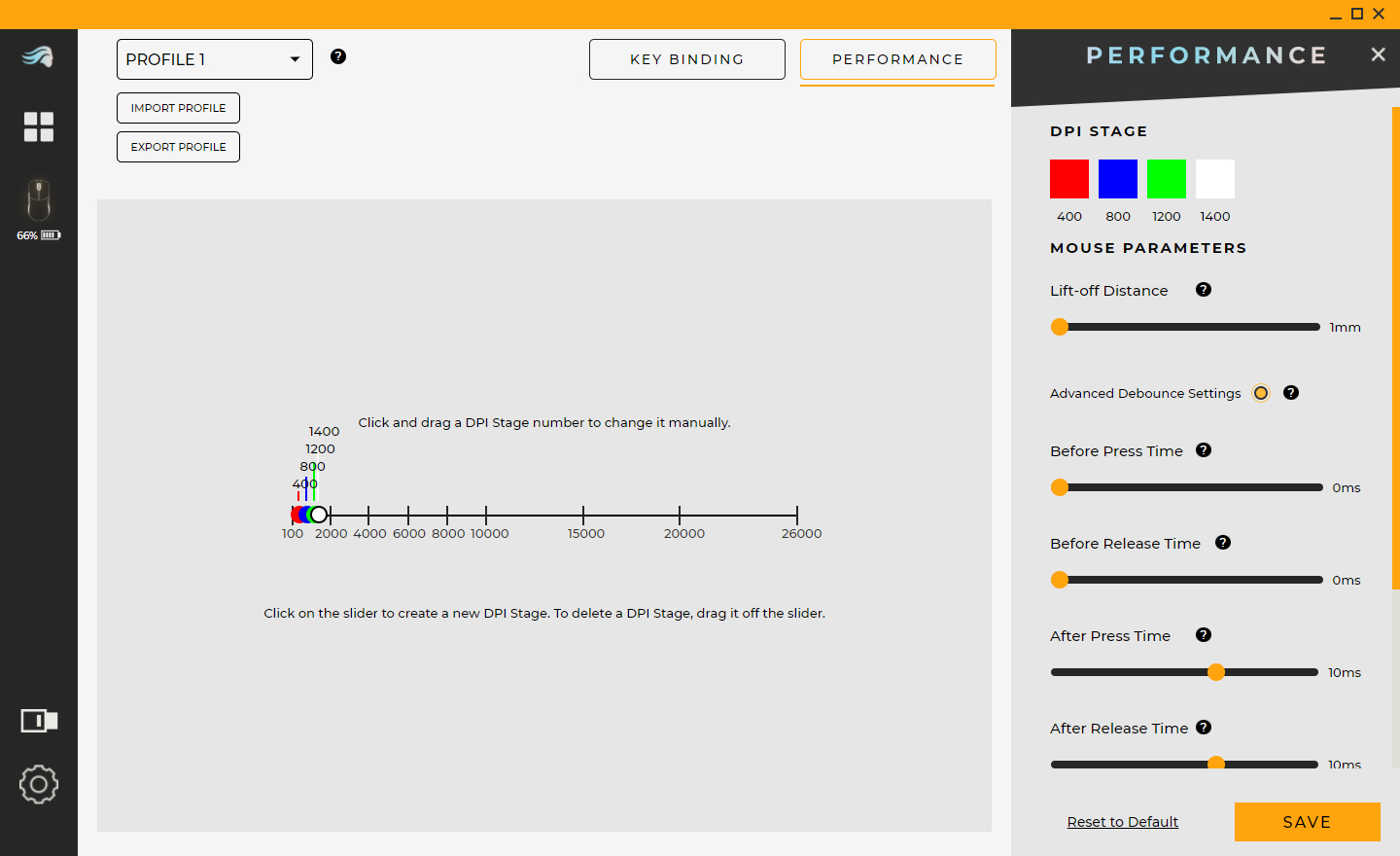
Task: Click the Advanced Debounce Settings help icon
Action: 1291,393
